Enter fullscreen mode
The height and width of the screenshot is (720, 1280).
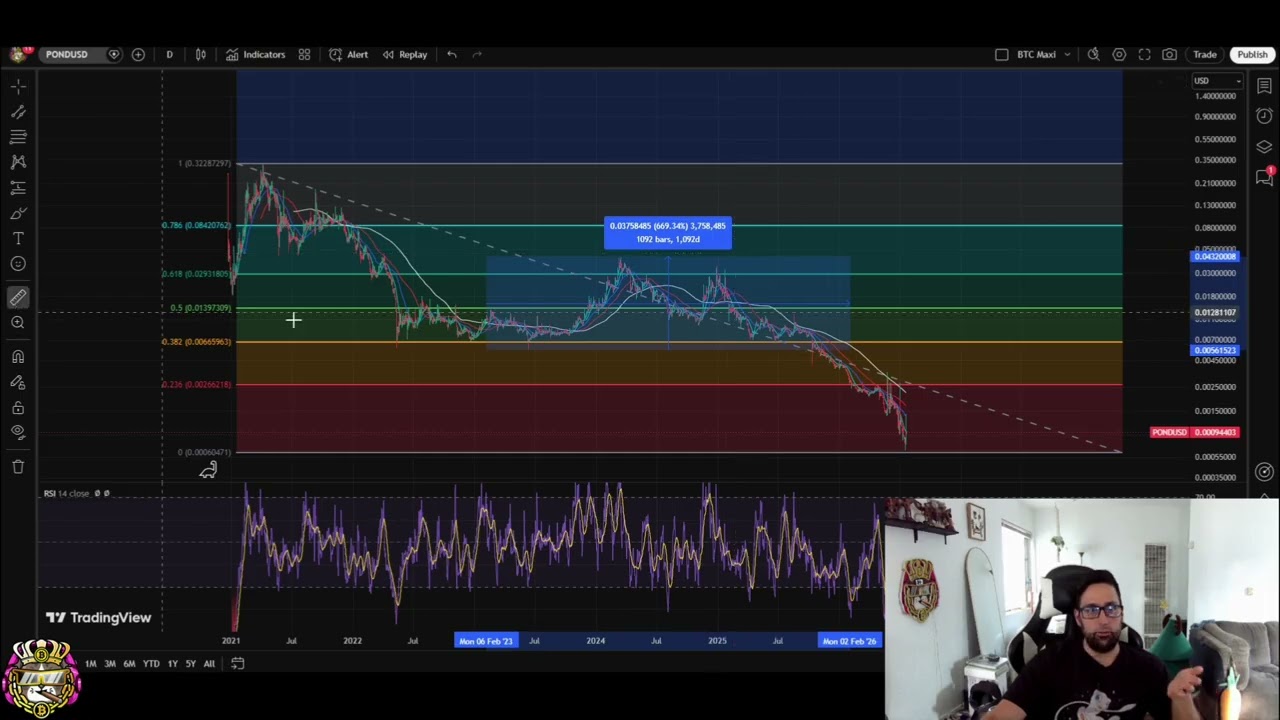coord(1144,54)
